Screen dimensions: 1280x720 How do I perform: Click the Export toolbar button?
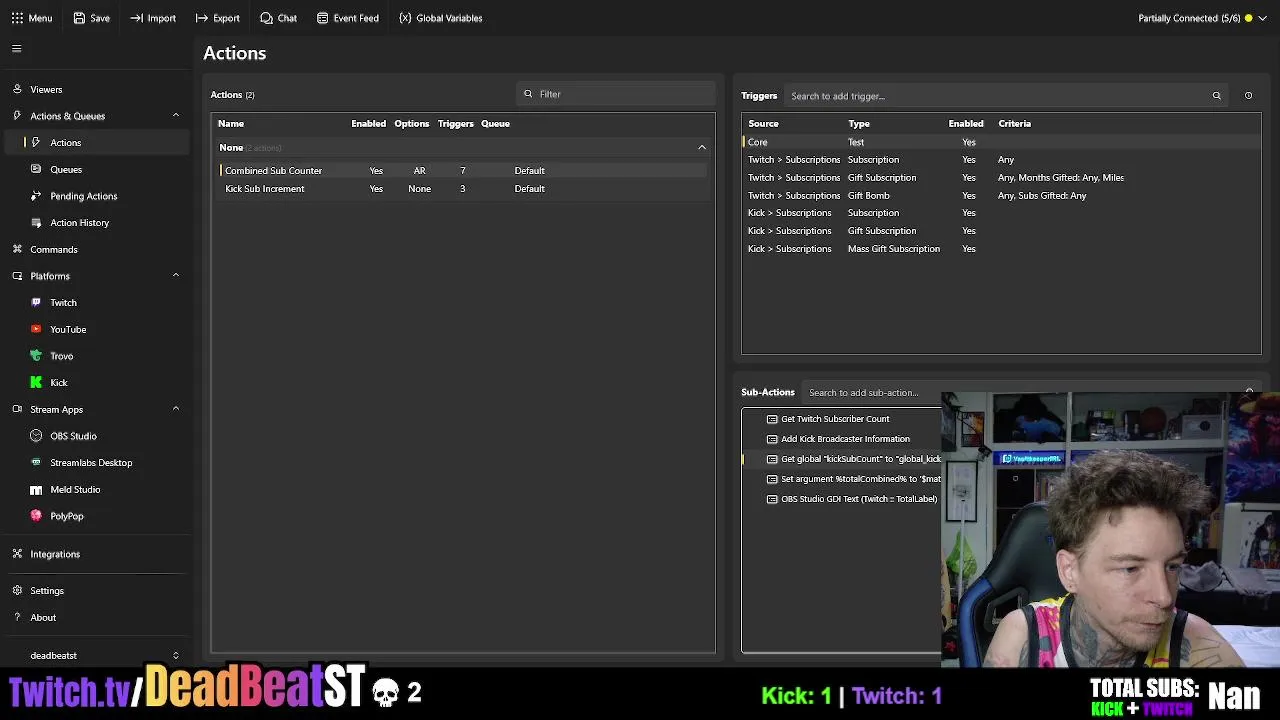[x=217, y=18]
